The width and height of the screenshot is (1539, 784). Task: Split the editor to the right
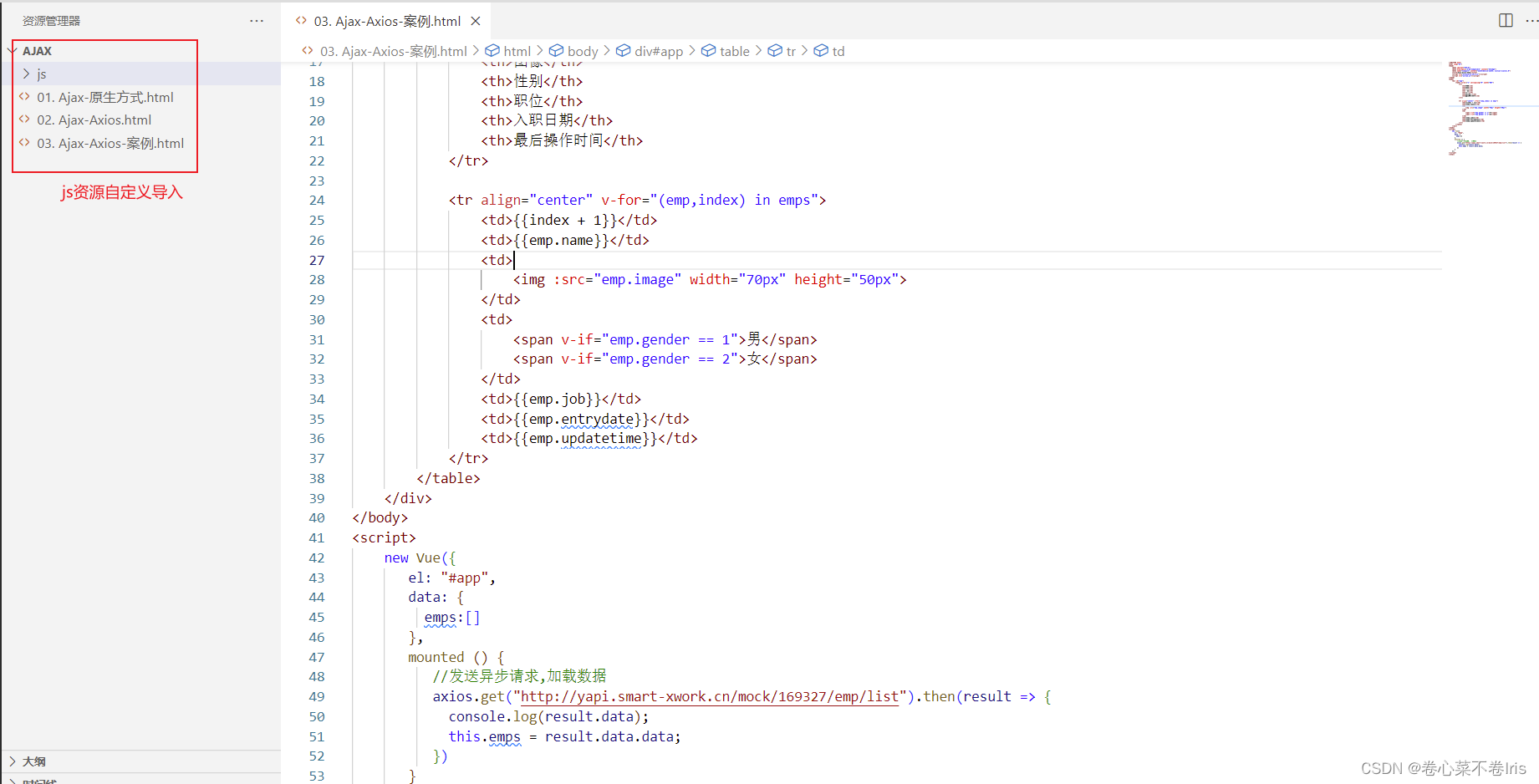point(1506,21)
